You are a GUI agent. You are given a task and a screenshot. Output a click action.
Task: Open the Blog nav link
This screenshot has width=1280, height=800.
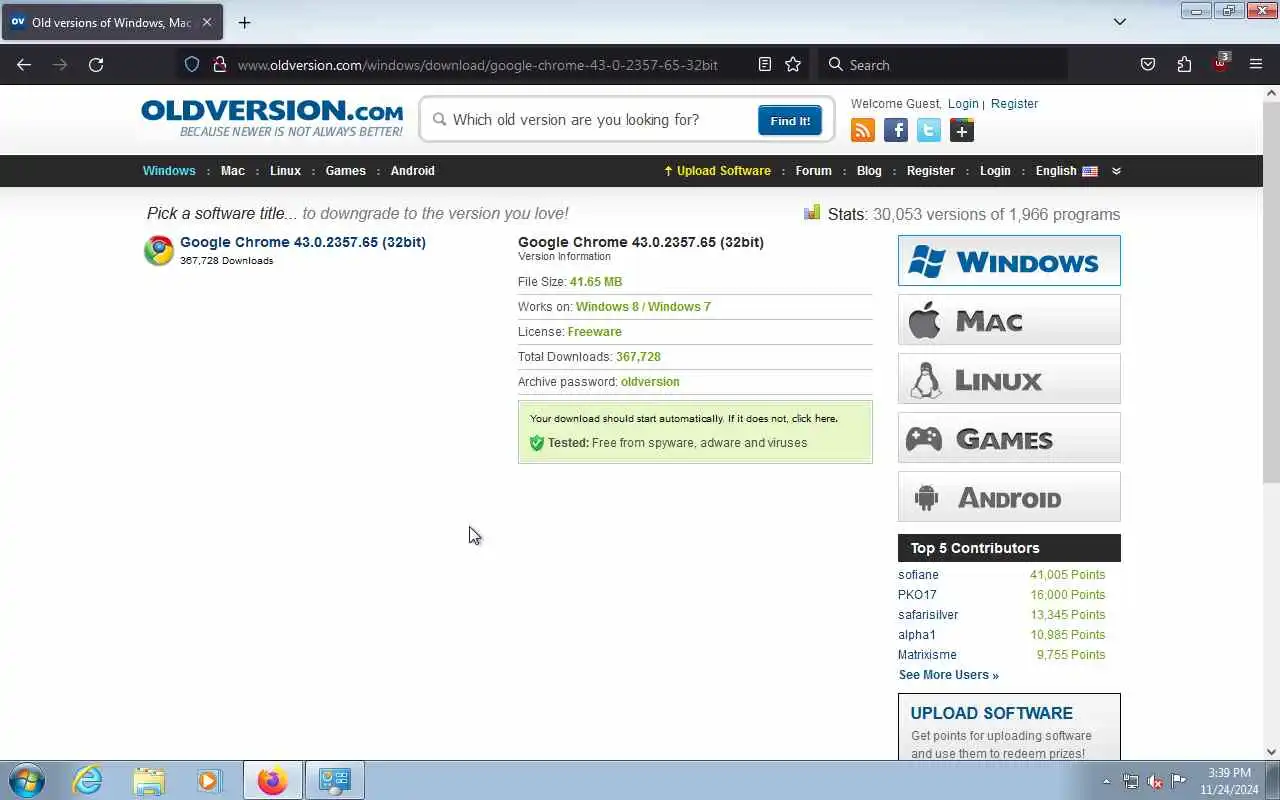[x=869, y=171]
